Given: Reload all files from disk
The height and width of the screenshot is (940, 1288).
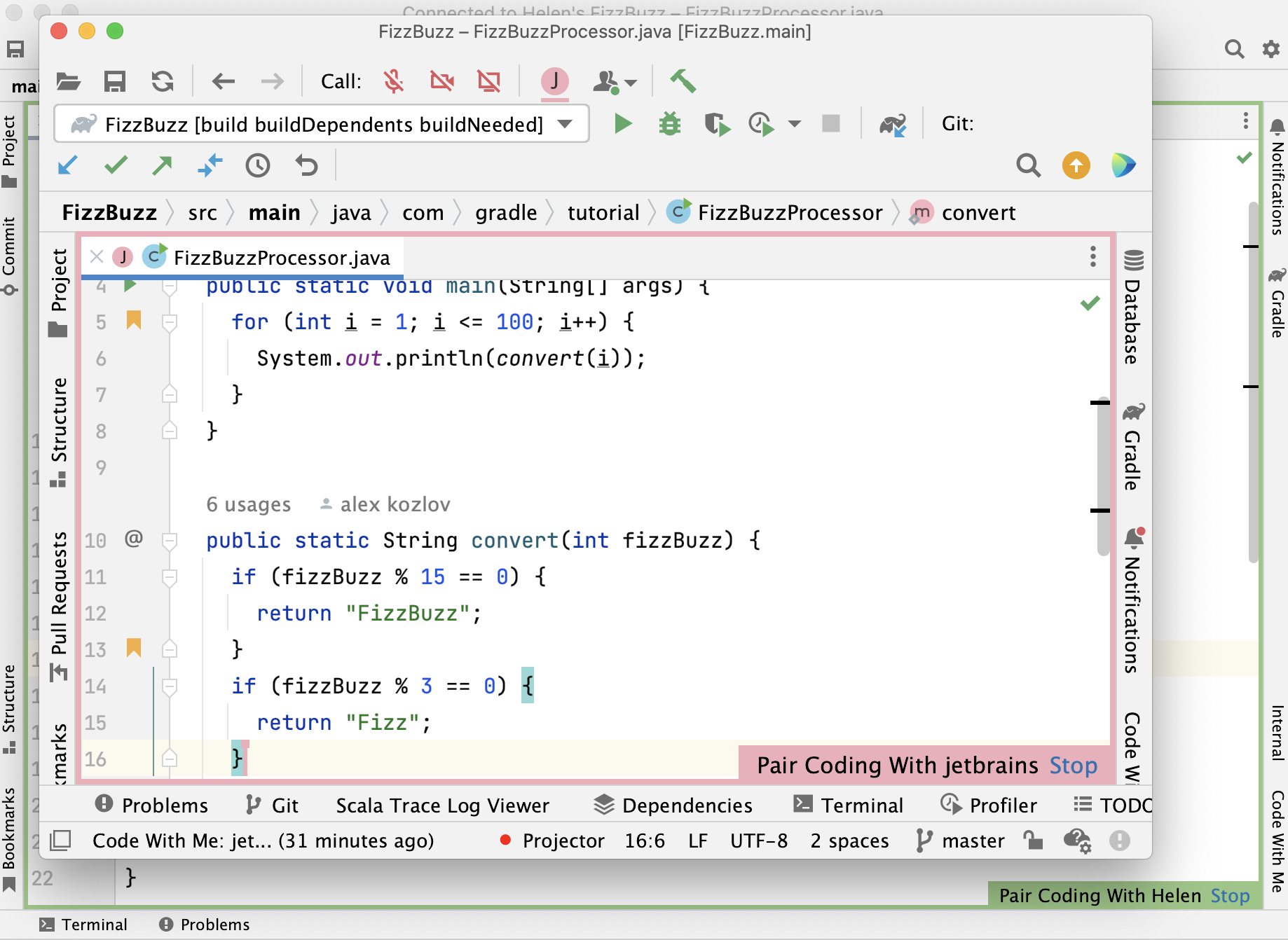Looking at the screenshot, I should pos(163,82).
